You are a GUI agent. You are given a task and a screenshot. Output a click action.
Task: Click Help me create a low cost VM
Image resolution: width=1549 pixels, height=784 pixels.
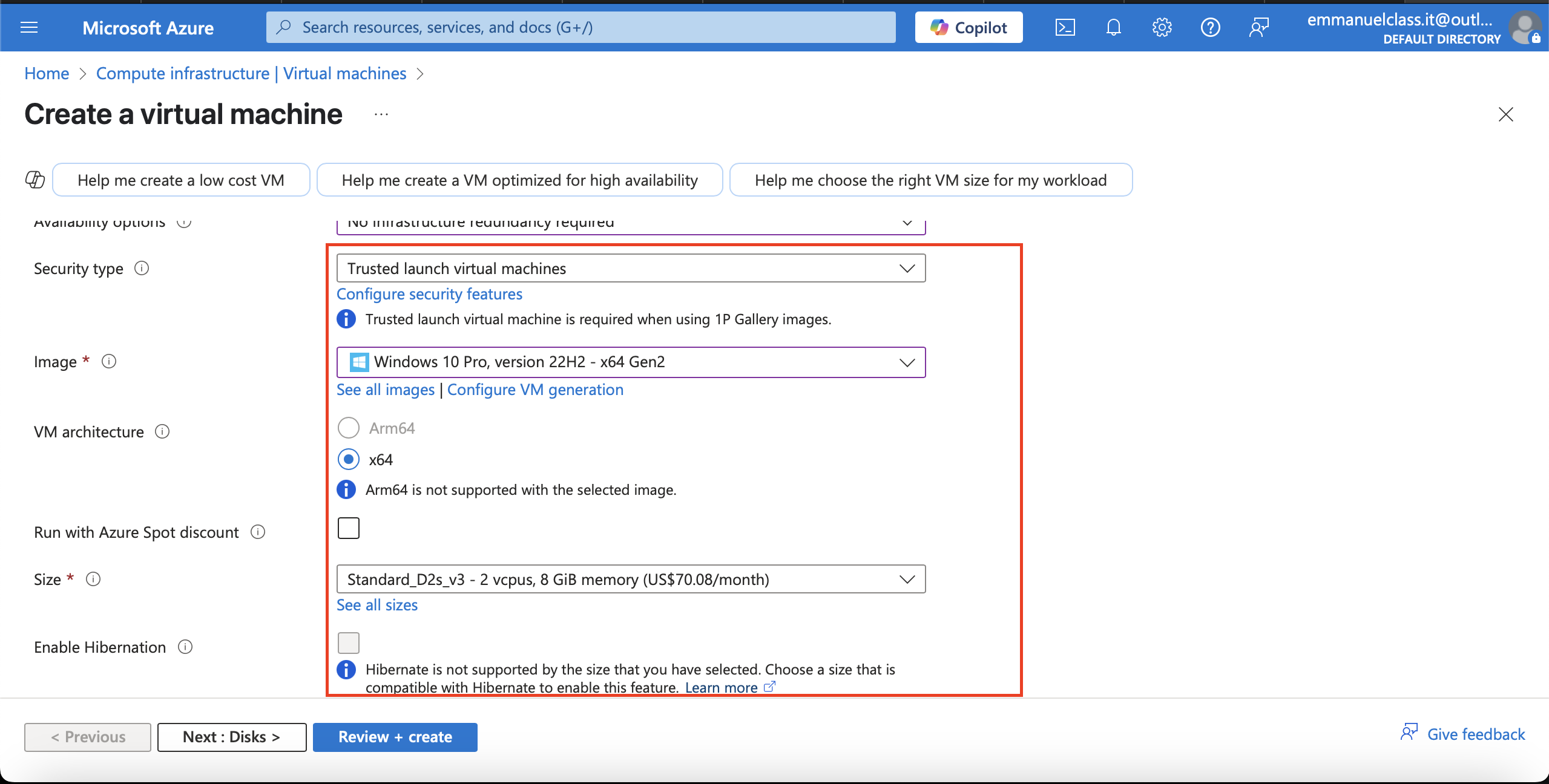181,180
